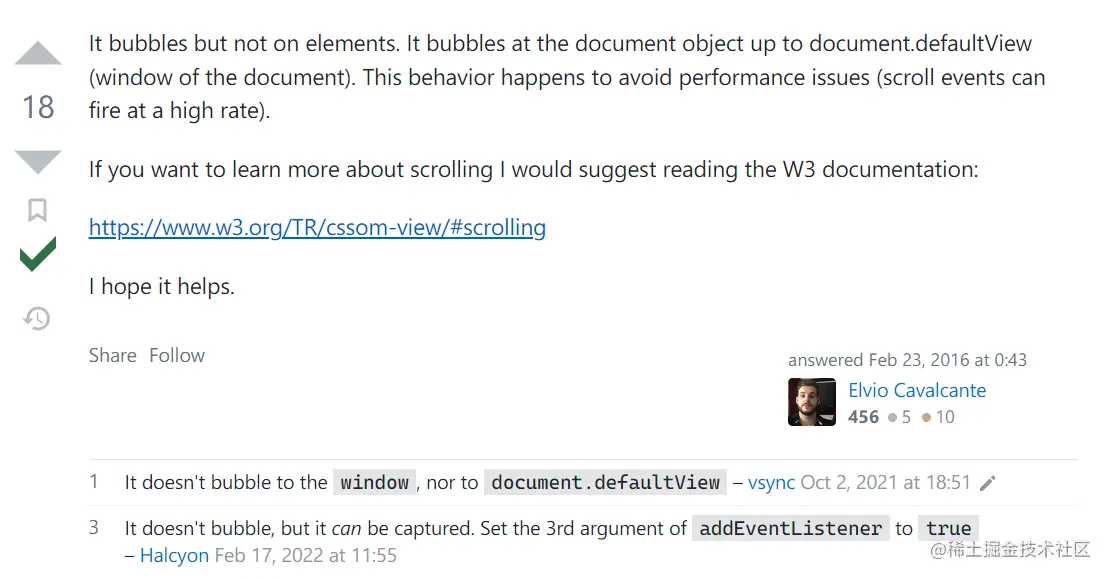Click the Oct 2, 2021 comment timestamp
This screenshot has width=1109, height=578.
click(x=886, y=482)
